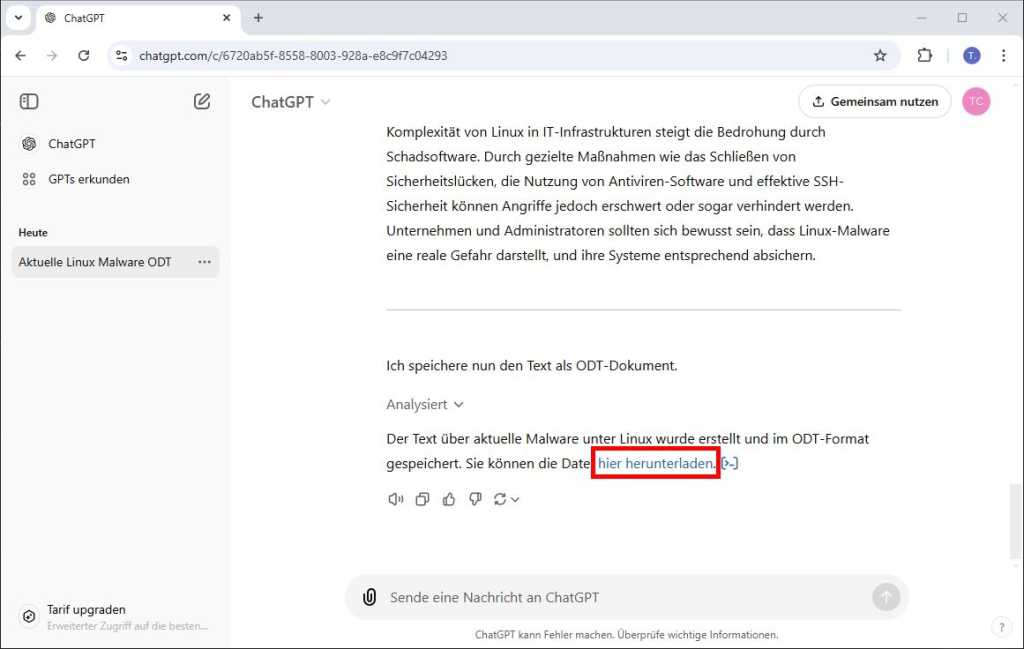Open the help icon near the bottom right
The image size is (1024, 649).
coord(1002,627)
